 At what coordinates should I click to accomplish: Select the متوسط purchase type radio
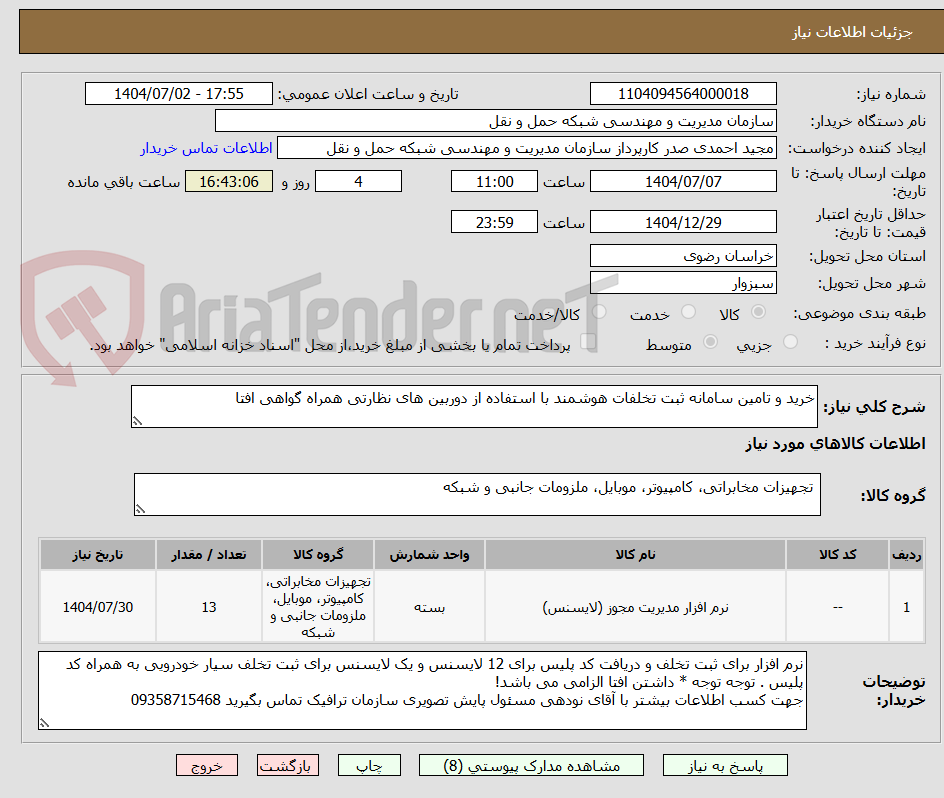pos(712,340)
